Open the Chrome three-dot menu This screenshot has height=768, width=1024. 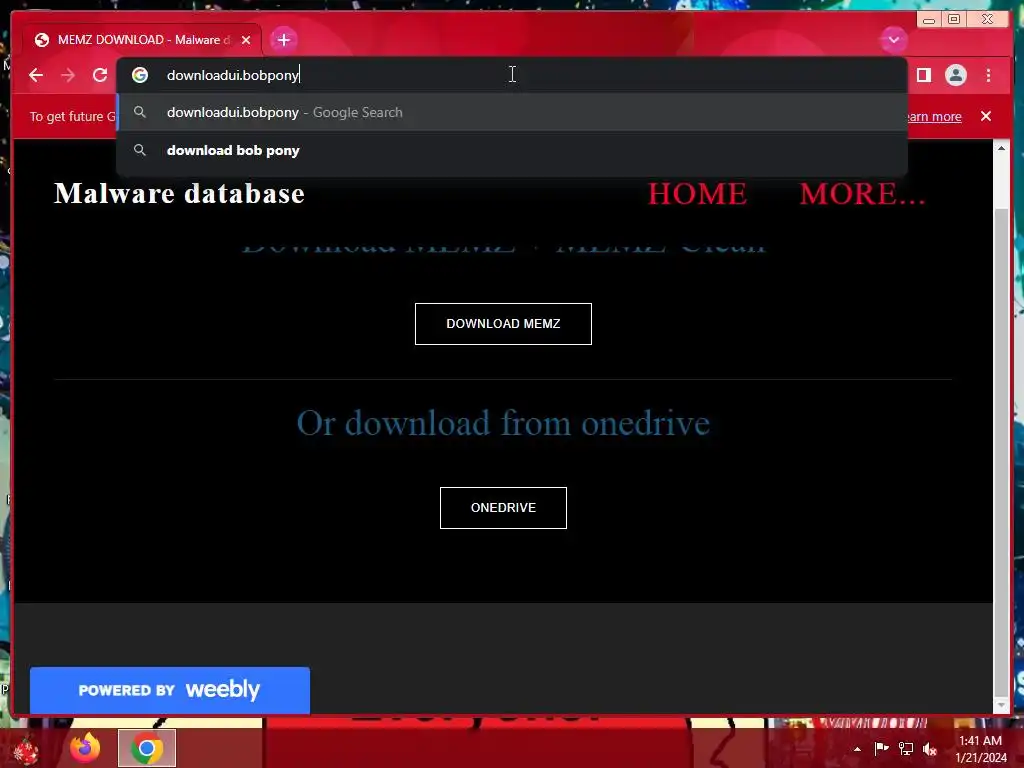pyautogui.click(x=988, y=75)
